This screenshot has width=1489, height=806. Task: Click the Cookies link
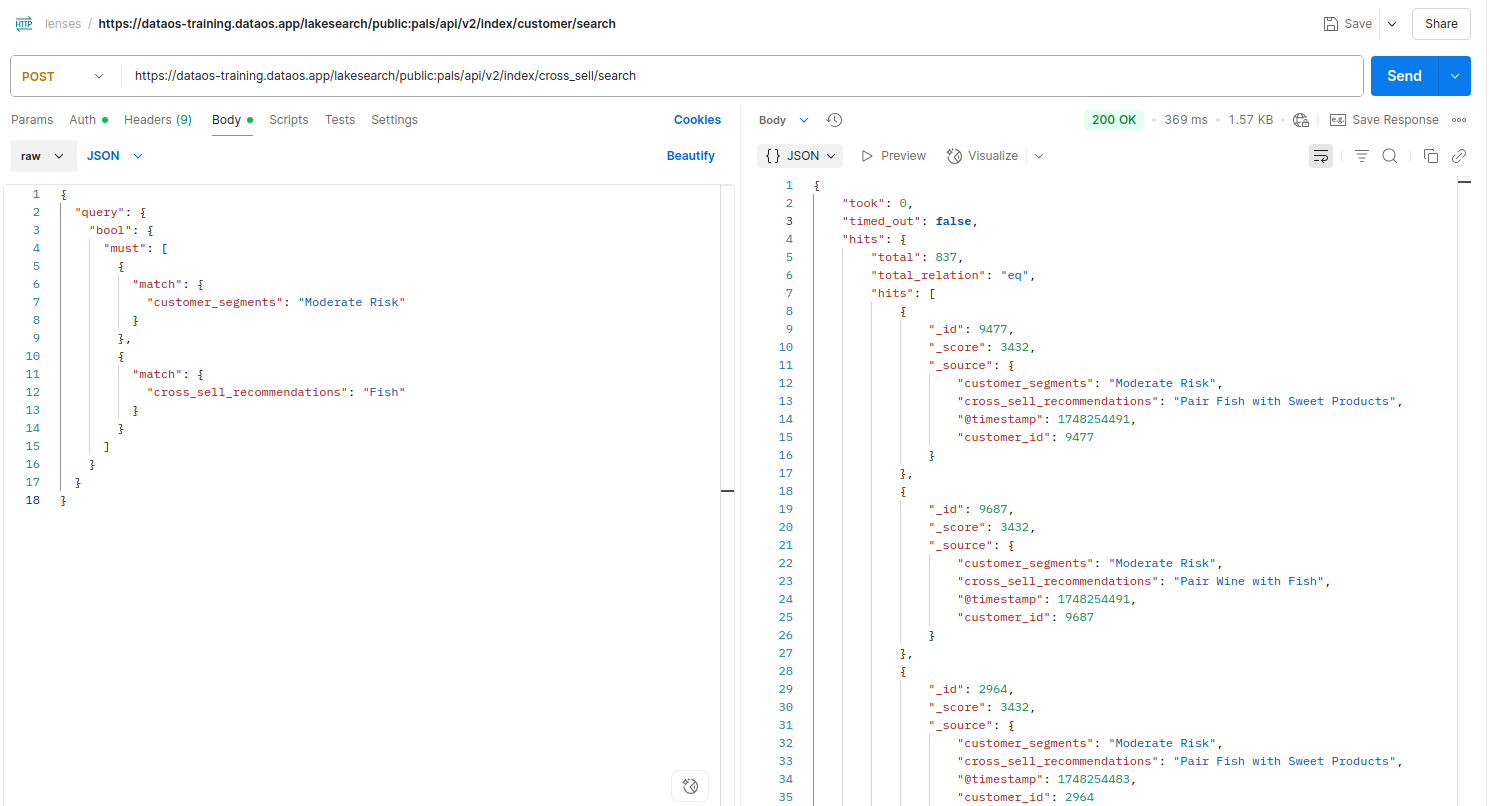tap(697, 120)
